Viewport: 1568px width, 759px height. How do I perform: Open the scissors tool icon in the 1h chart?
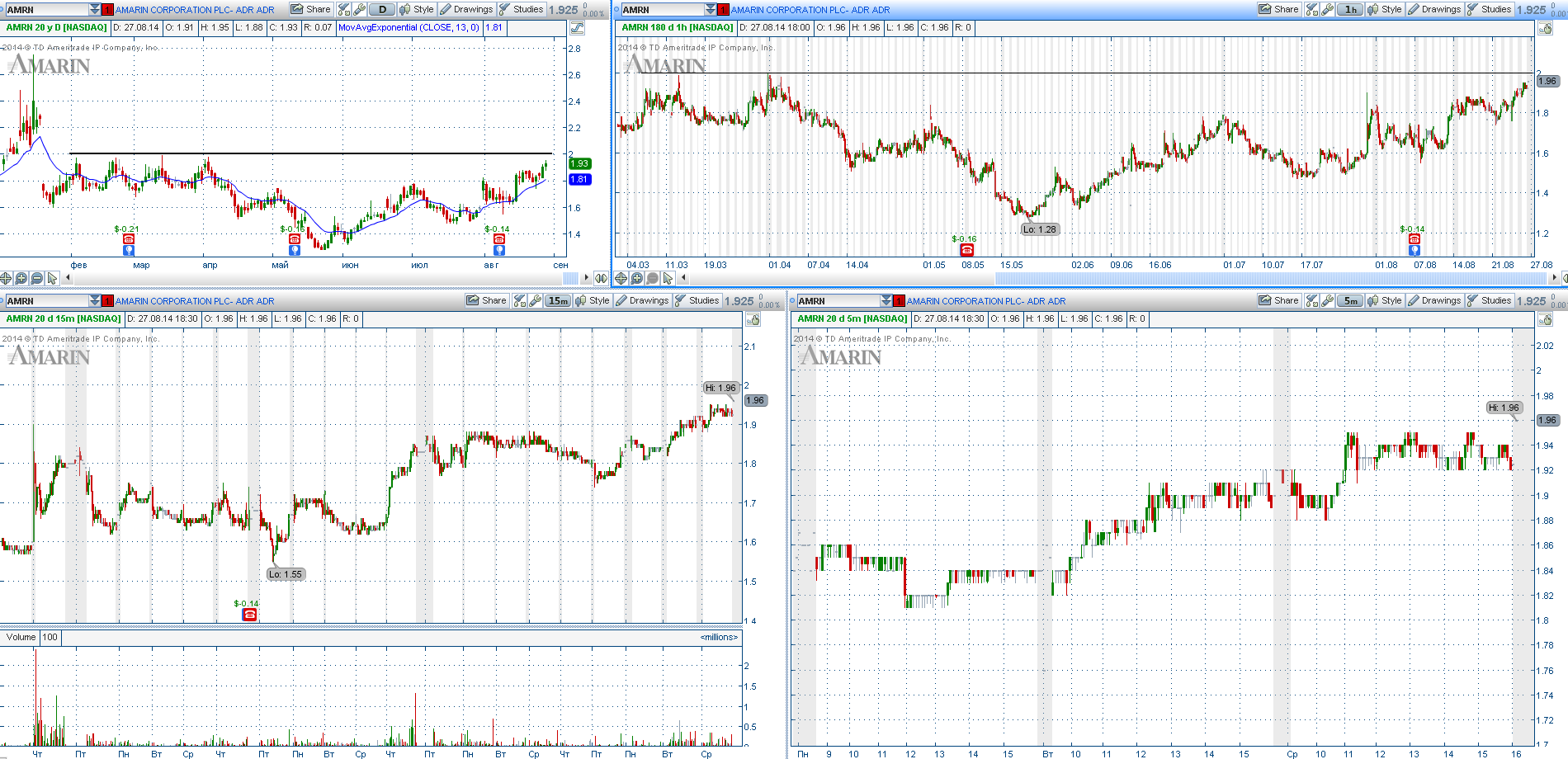click(1312, 9)
